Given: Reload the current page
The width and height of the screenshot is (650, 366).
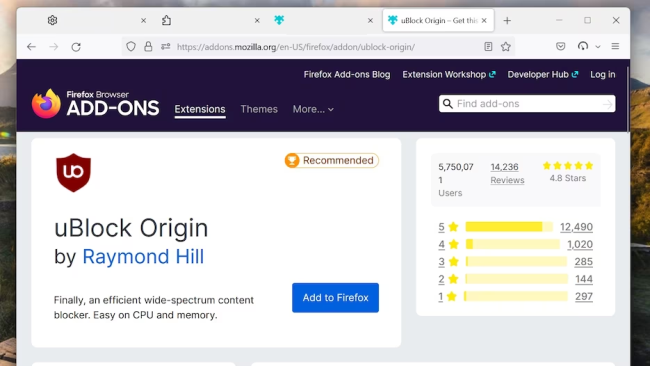Looking at the screenshot, I should [x=76, y=47].
